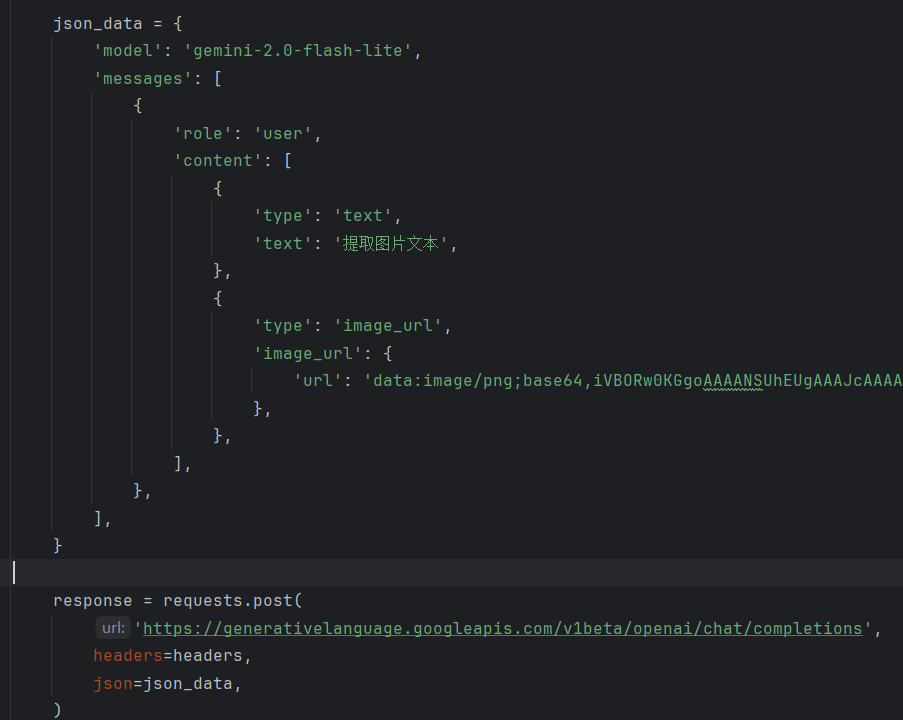Click the 'text' key before Chinese string
This screenshot has width=903, height=720.
click(283, 244)
